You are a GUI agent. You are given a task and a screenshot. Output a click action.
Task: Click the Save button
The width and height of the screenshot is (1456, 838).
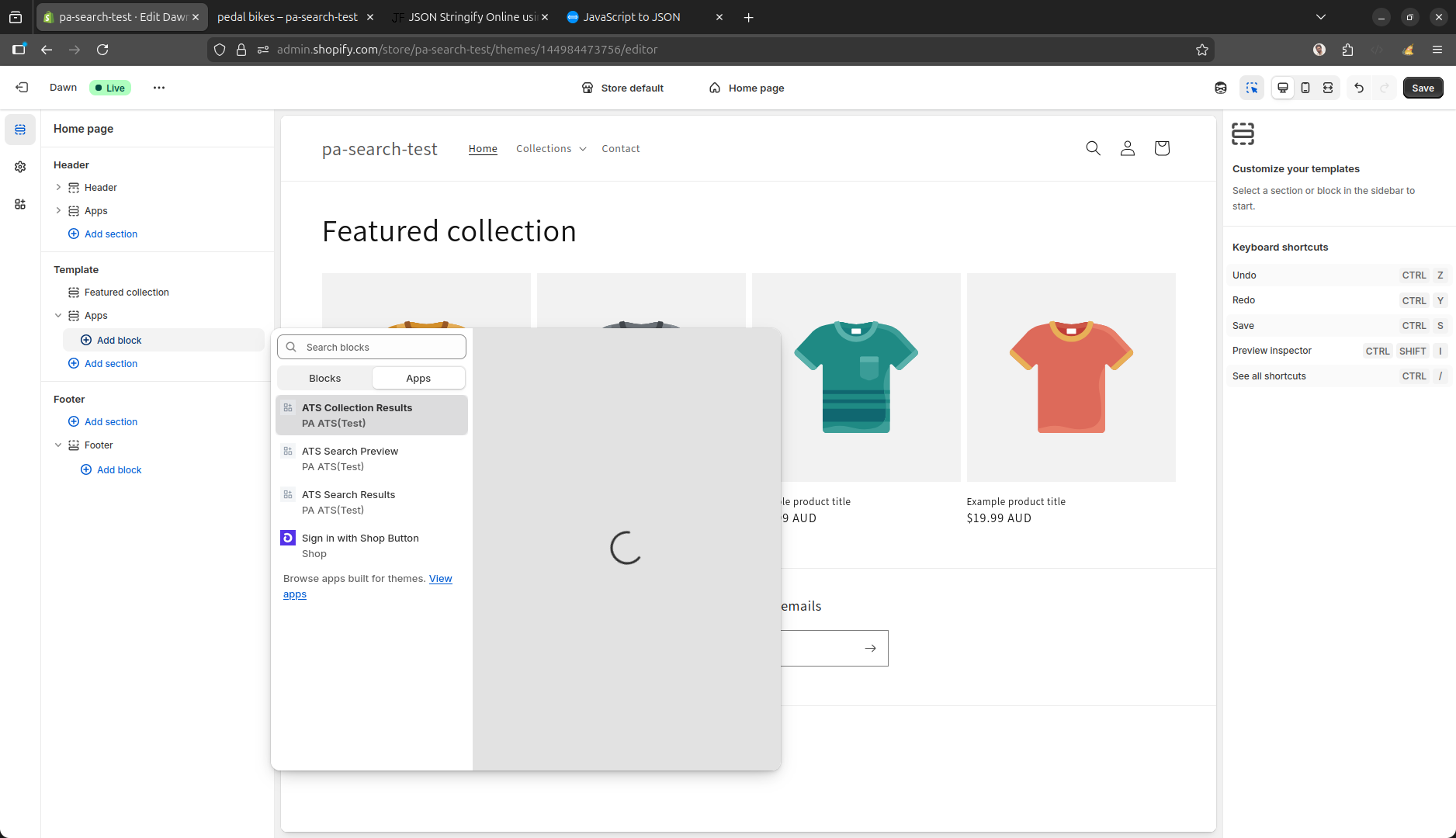point(1423,88)
